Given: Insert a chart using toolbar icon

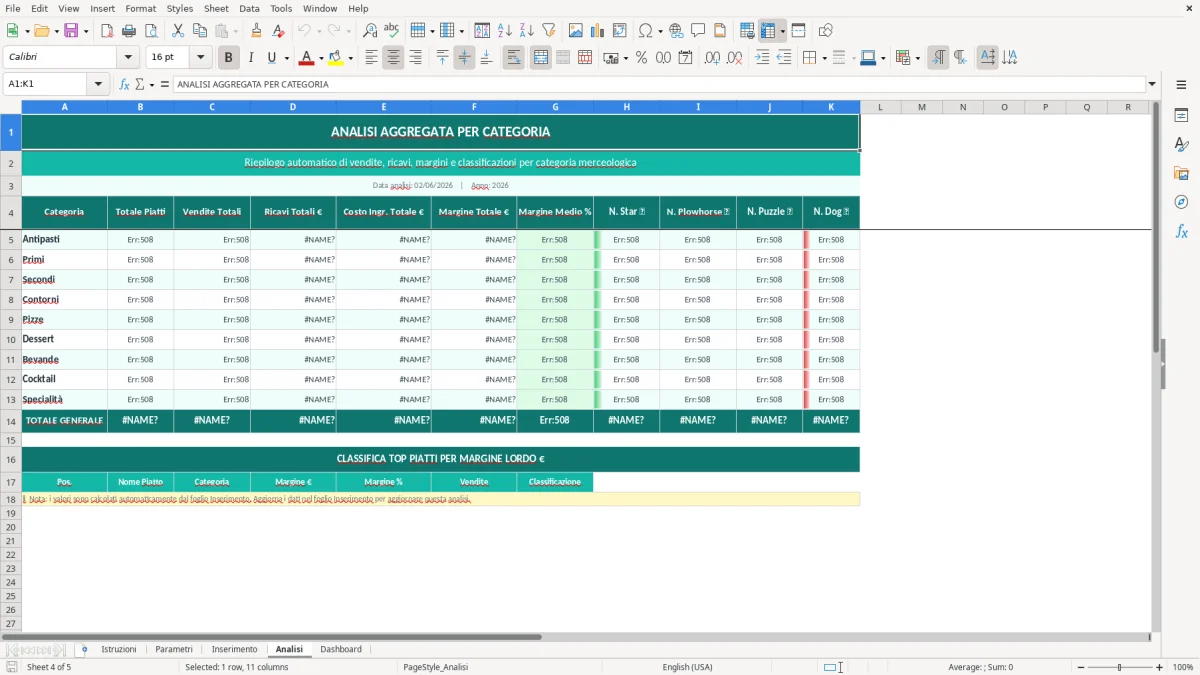Looking at the screenshot, I should pyautogui.click(x=598, y=31).
